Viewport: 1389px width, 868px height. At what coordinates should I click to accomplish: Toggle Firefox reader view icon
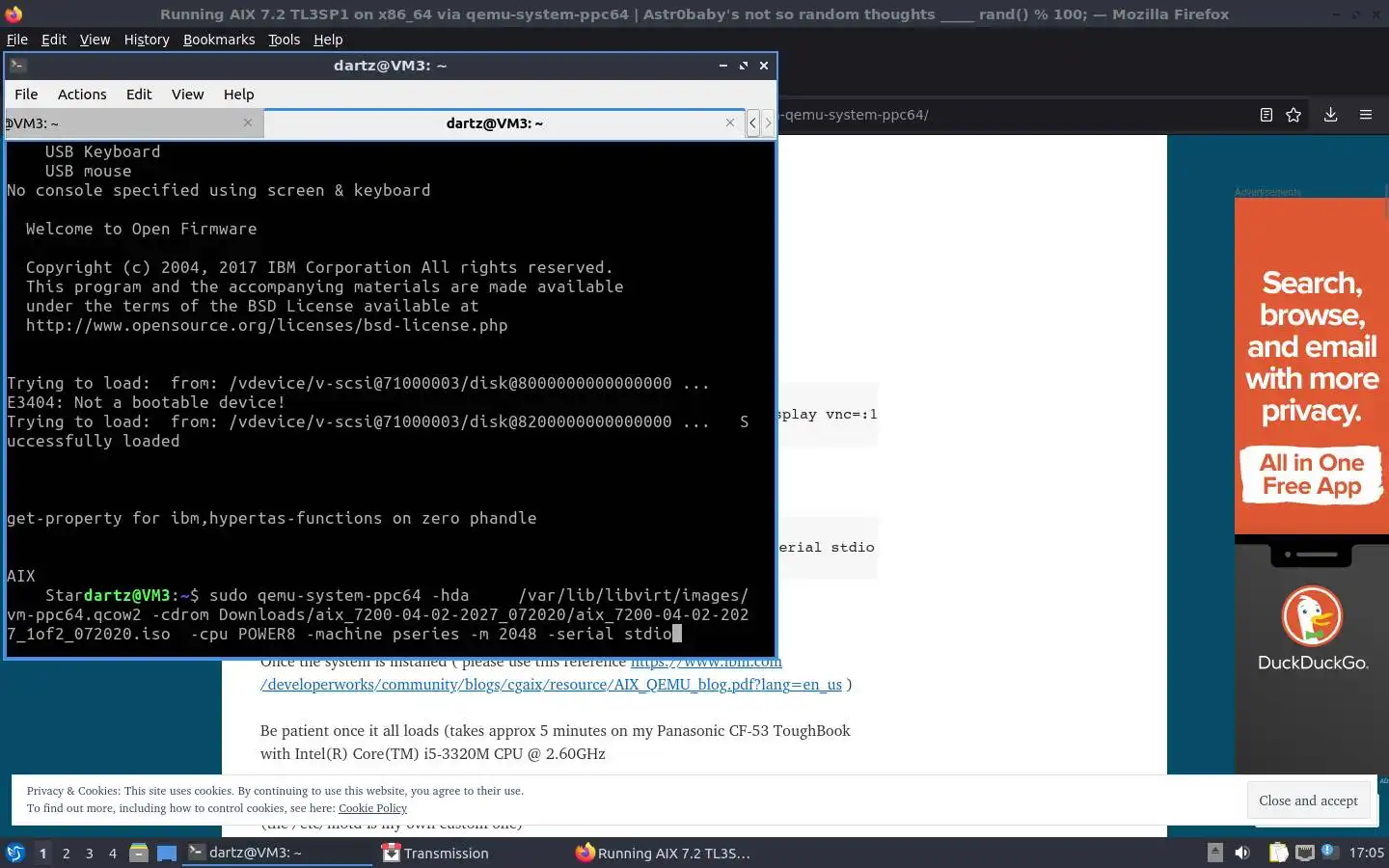[1266, 115]
